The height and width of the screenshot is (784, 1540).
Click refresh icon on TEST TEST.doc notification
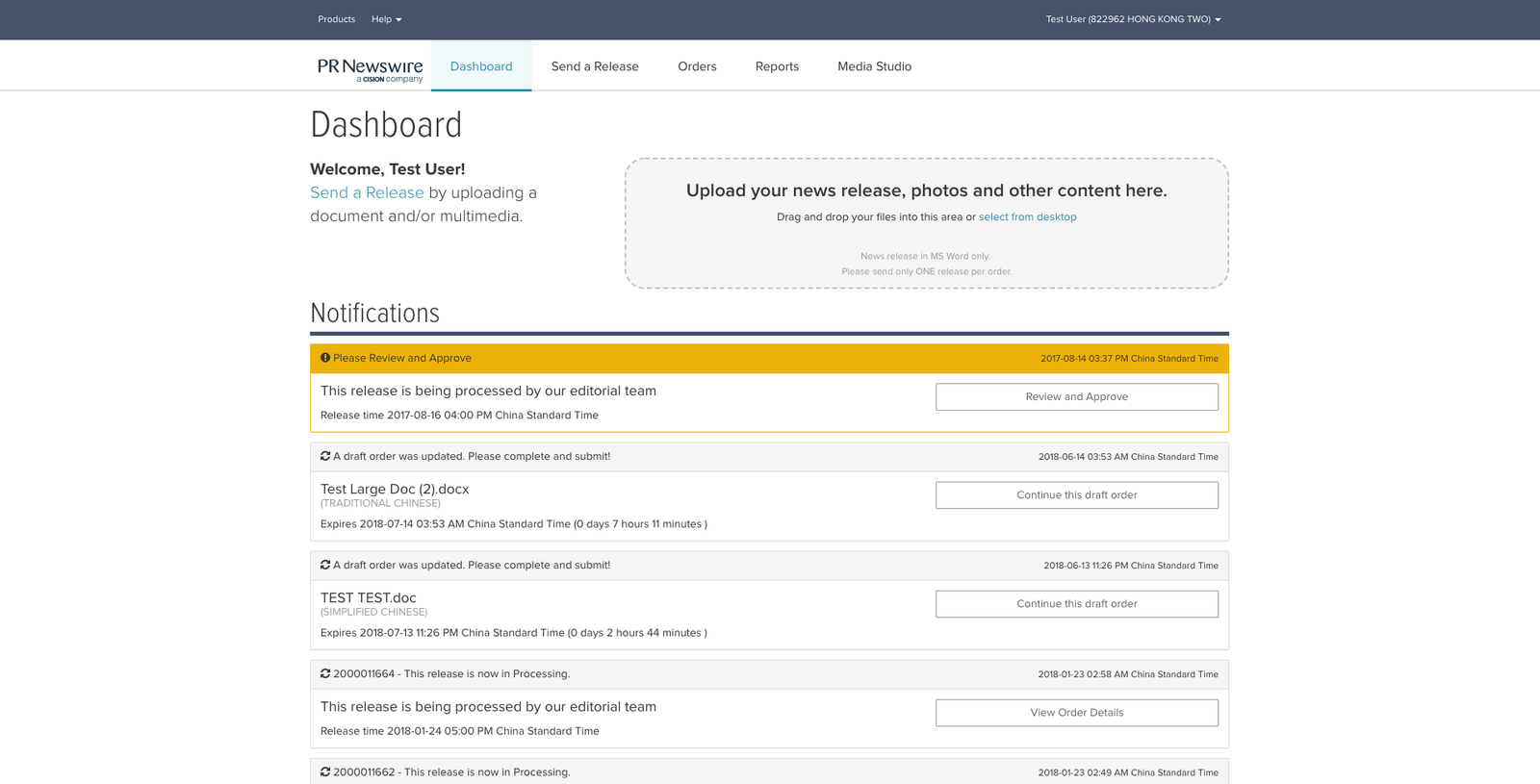point(325,565)
